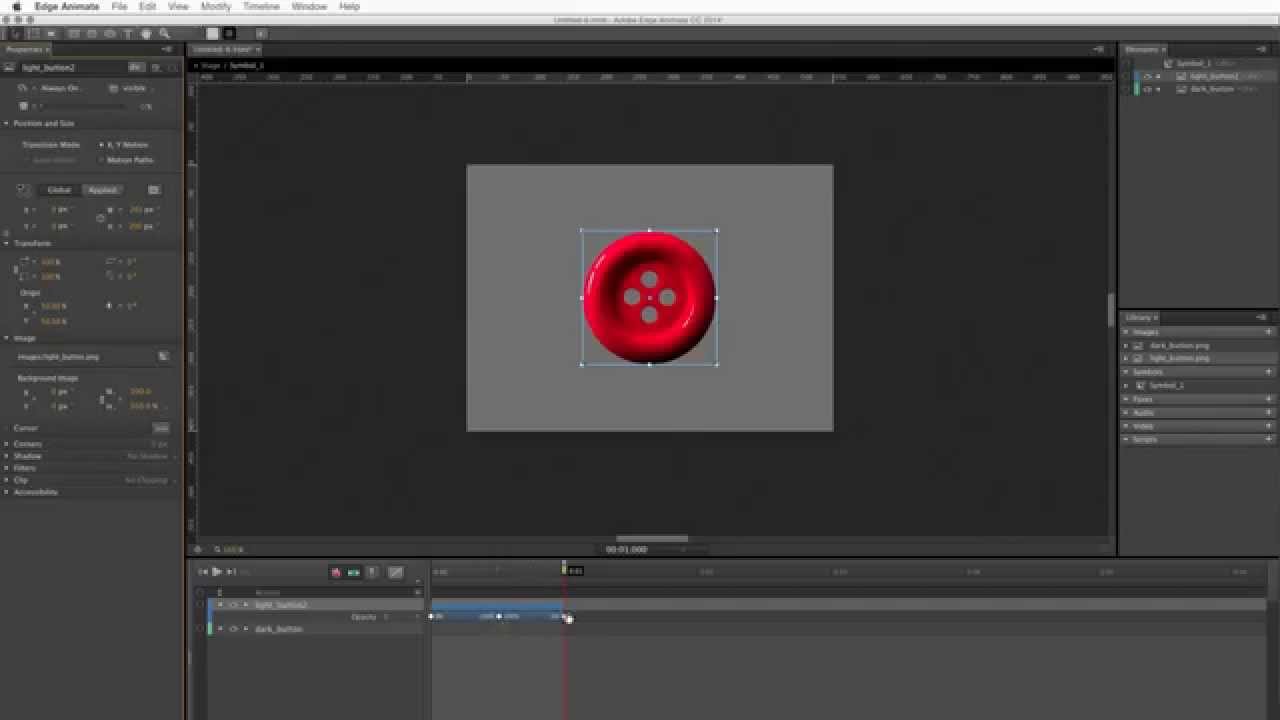1280x720 pixels.
Task: Select the X, Y Motion radio button
Action: point(102,145)
